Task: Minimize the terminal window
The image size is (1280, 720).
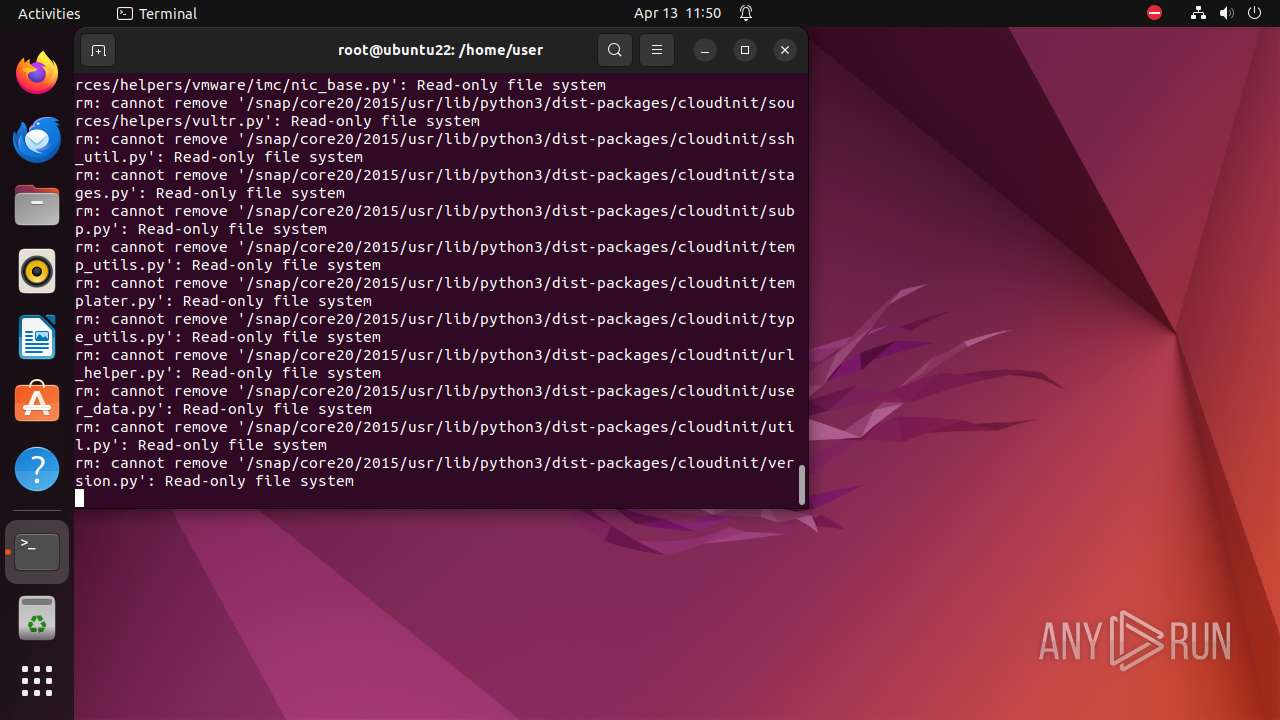Action: pos(705,50)
